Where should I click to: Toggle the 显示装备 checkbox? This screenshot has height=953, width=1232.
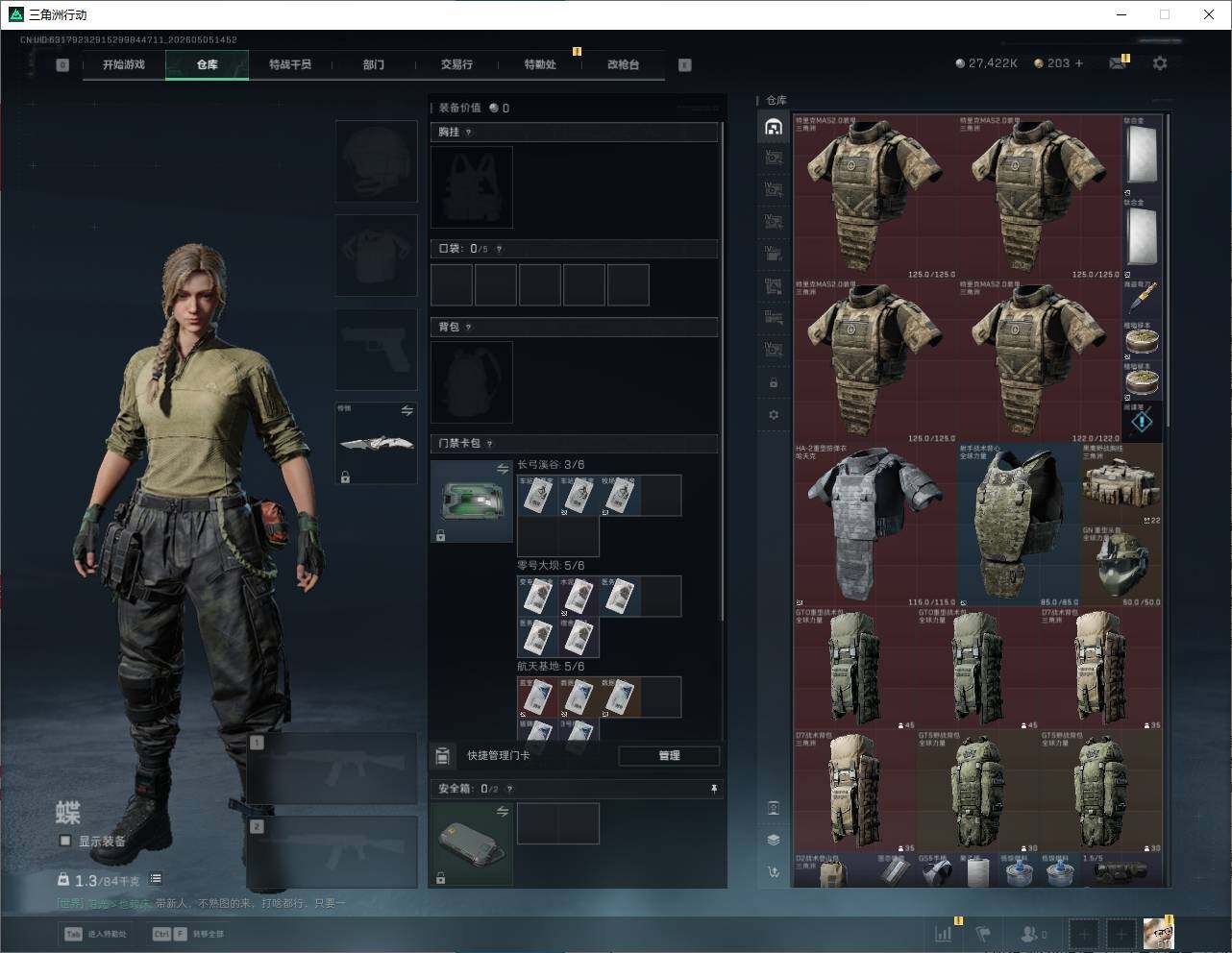(x=65, y=841)
